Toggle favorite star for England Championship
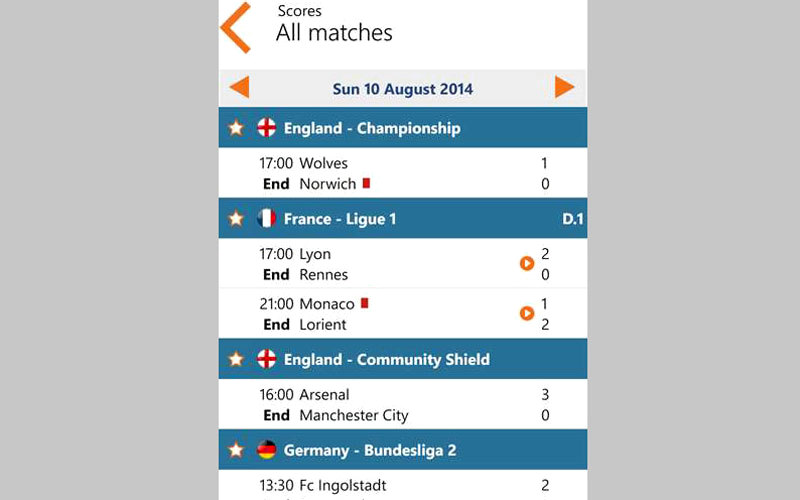800x500 pixels. pyautogui.click(x=236, y=128)
